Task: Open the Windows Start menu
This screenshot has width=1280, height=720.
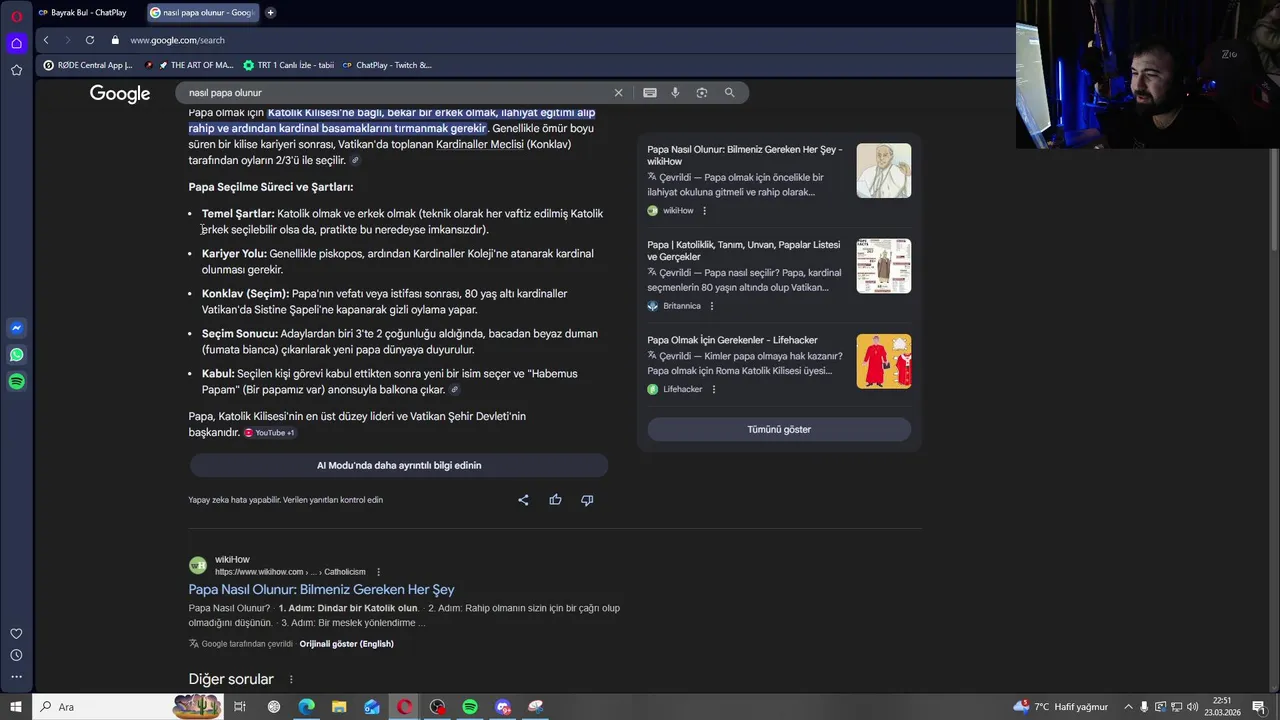Action: [x=15, y=707]
